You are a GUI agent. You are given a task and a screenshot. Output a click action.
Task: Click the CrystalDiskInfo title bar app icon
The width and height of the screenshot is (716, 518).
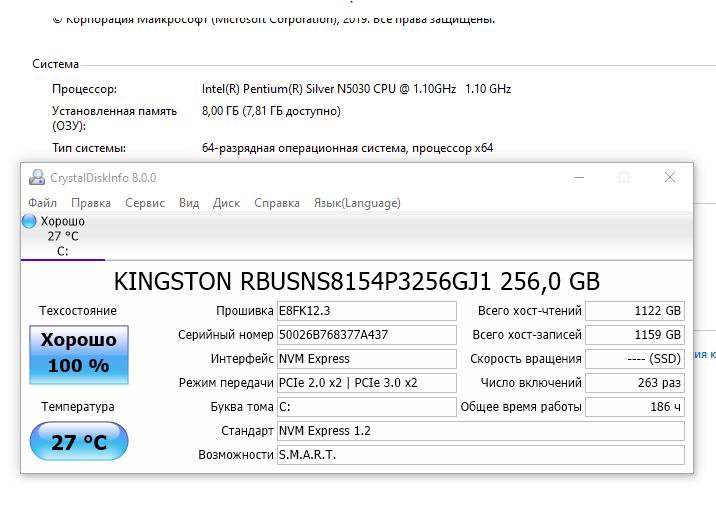36,178
